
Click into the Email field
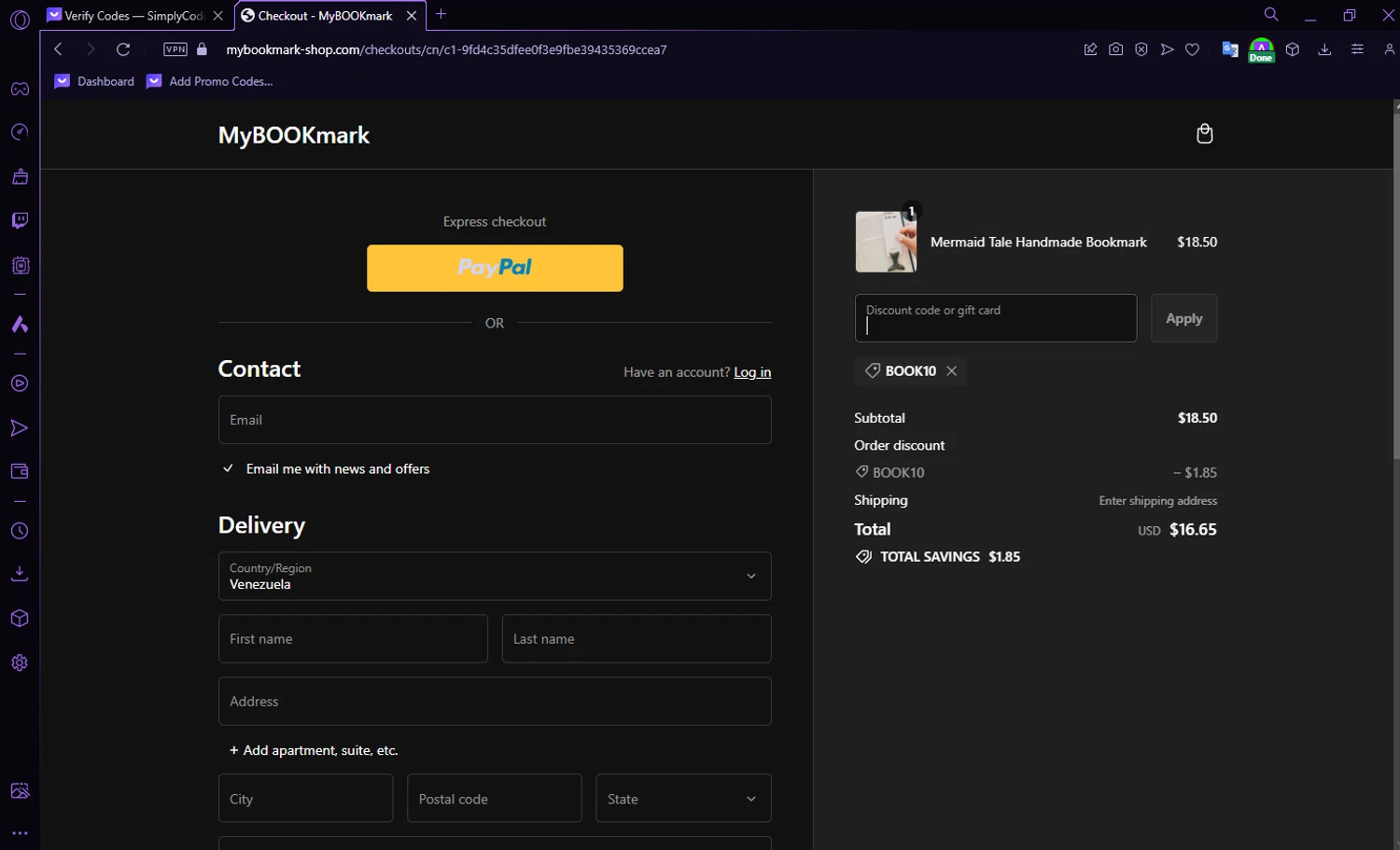tap(495, 420)
